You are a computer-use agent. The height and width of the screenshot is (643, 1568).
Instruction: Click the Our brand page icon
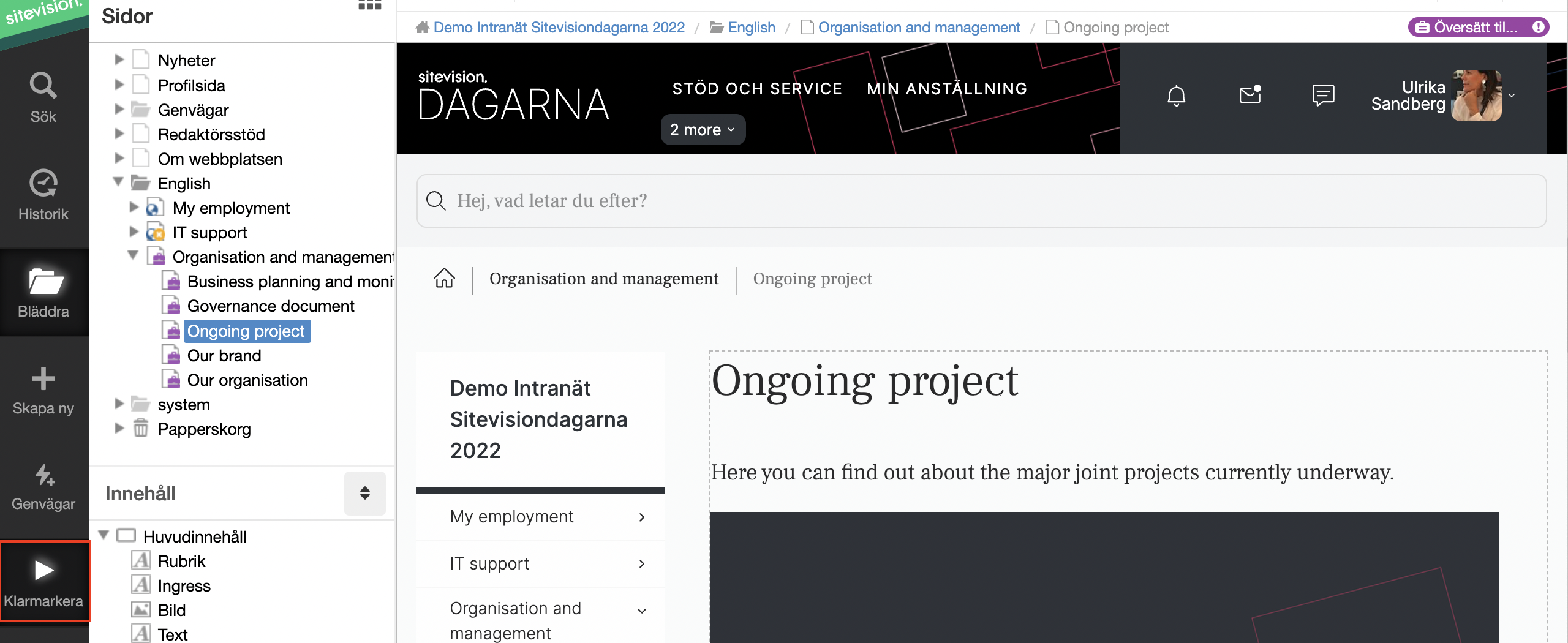click(171, 355)
